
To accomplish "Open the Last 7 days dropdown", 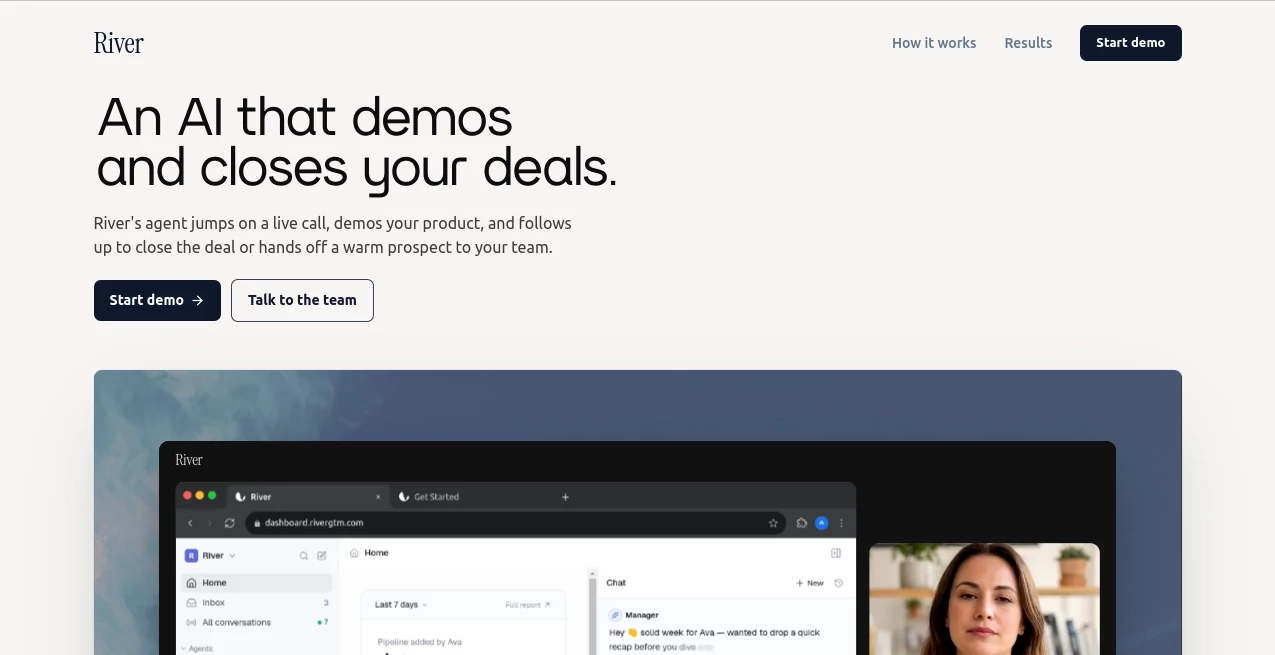I will [x=401, y=605].
